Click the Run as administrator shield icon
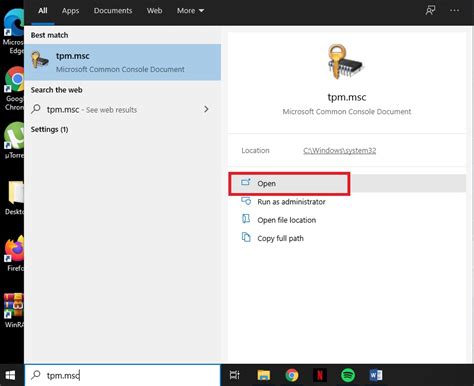Screen dimensions: 474x386 coord(246,201)
